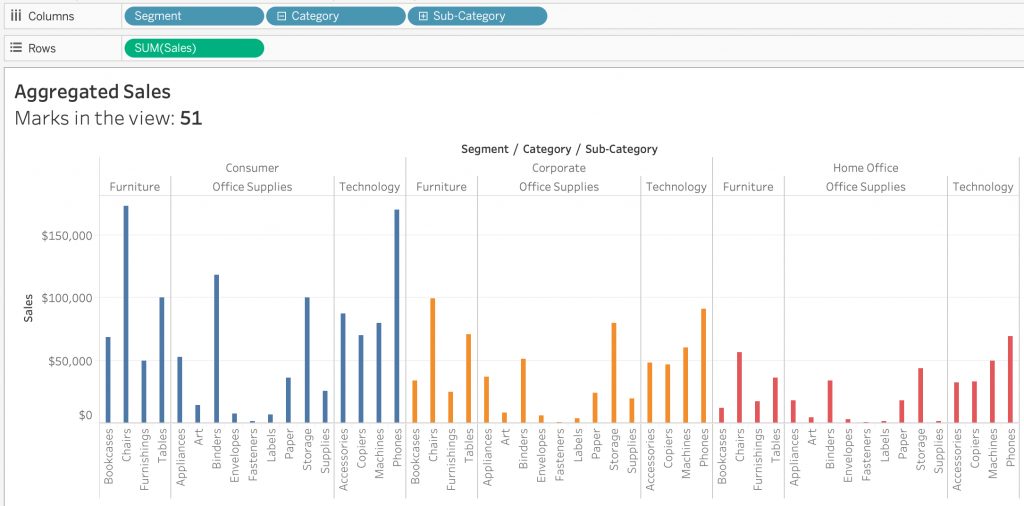Screen dimensions: 1024x506
Task: Select Home Office Technology category header
Action: click(x=983, y=187)
